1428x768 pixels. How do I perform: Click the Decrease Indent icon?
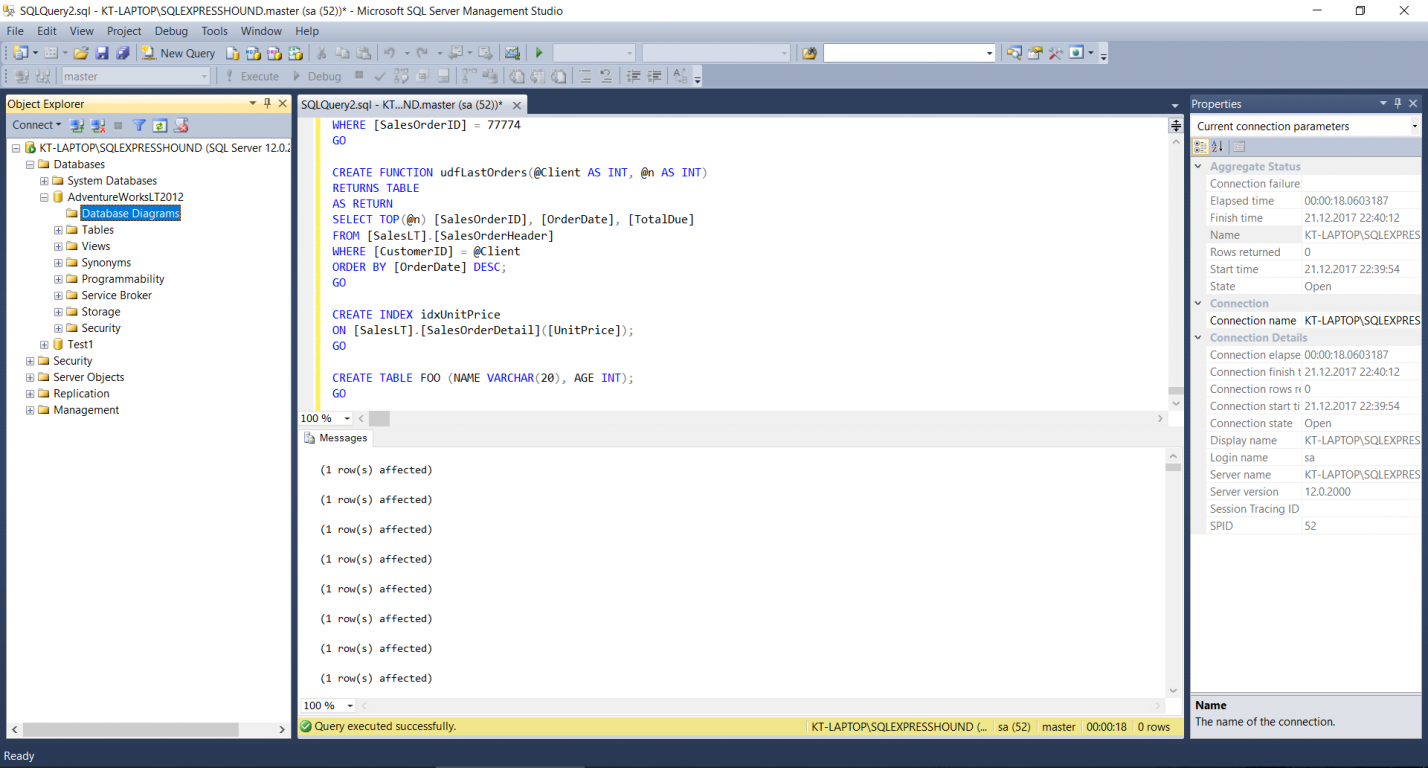[x=633, y=76]
